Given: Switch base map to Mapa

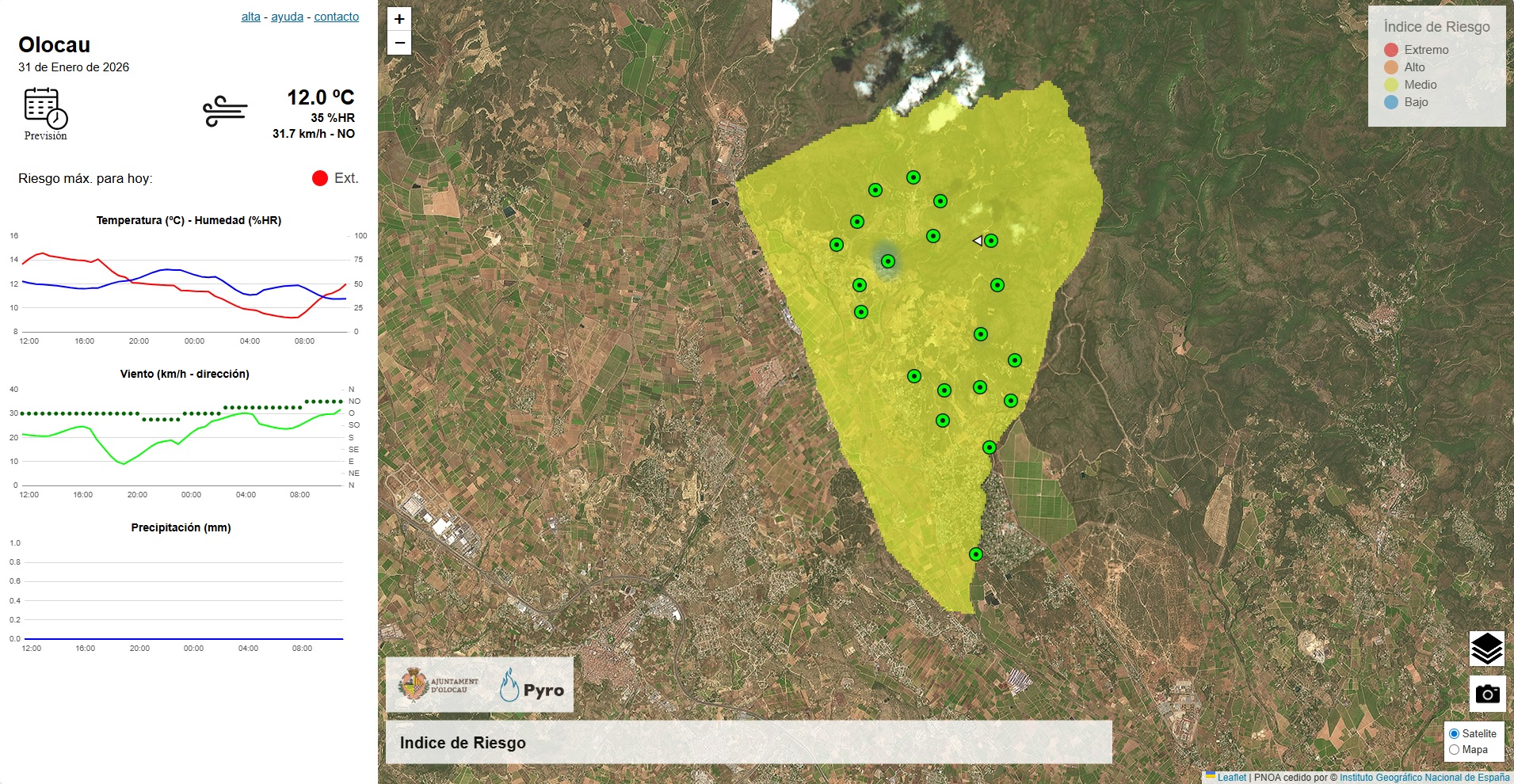Looking at the screenshot, I should coord(1454,750).
